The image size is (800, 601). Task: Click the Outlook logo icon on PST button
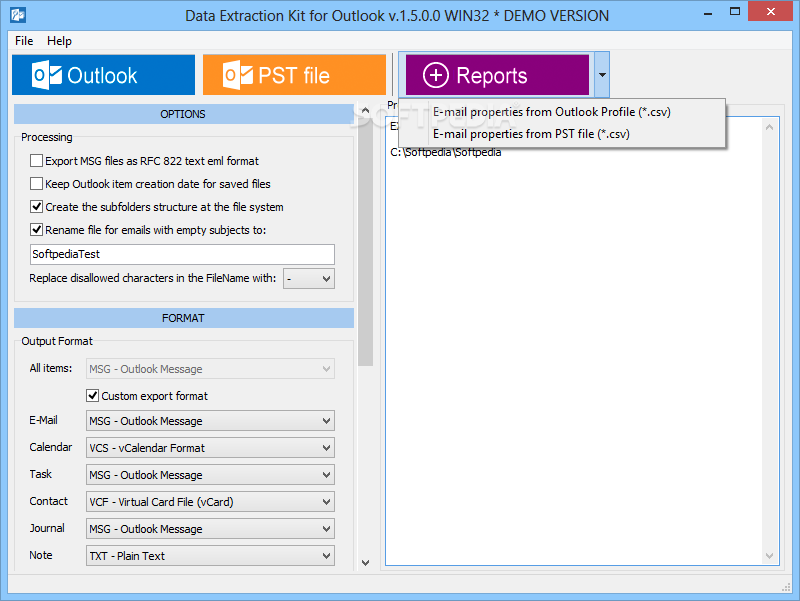pyautogui.click(x=238, y=75)
